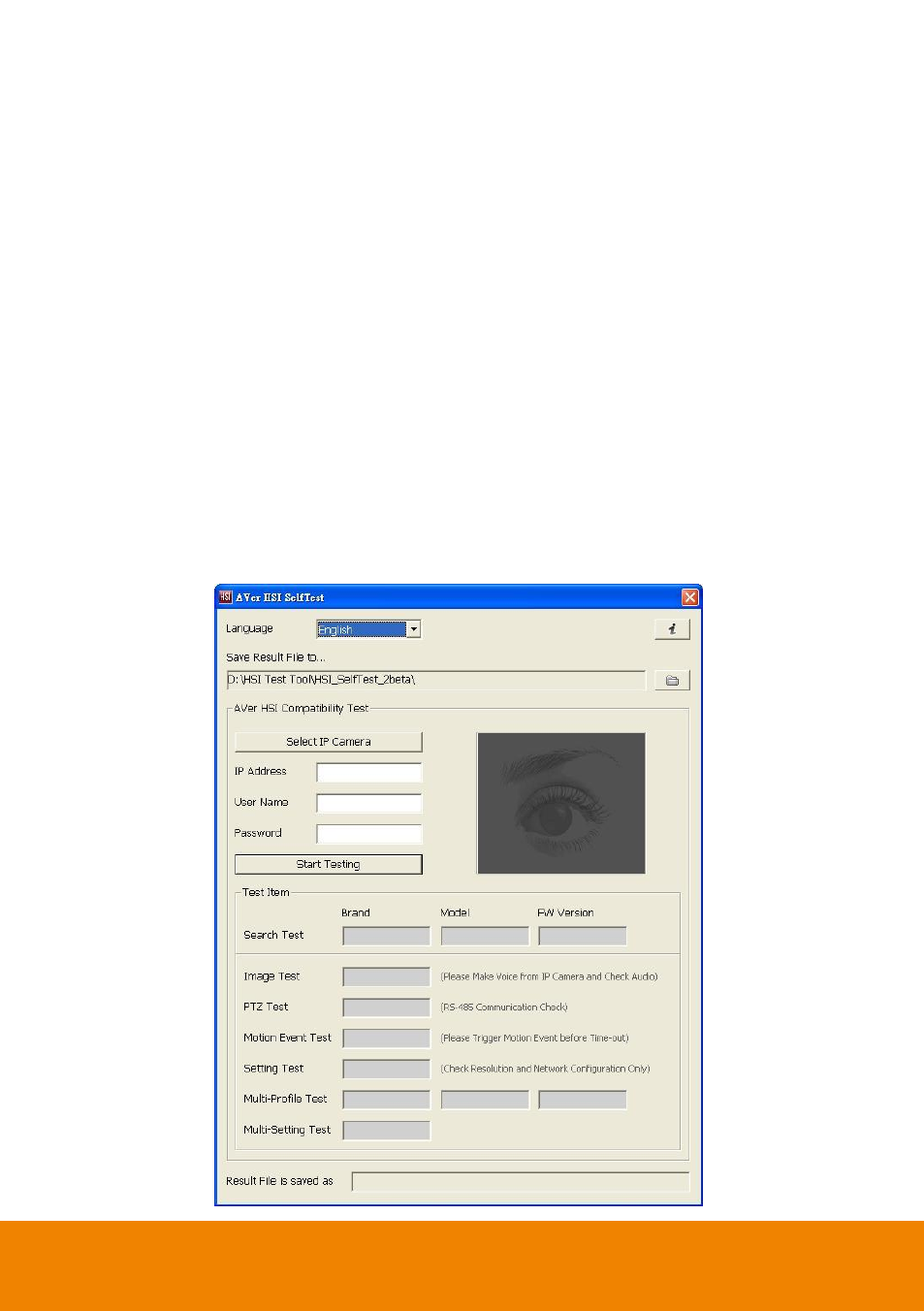Click the Image Test result field
Viewport: 924px width, 1311px height.
(386, 976)
